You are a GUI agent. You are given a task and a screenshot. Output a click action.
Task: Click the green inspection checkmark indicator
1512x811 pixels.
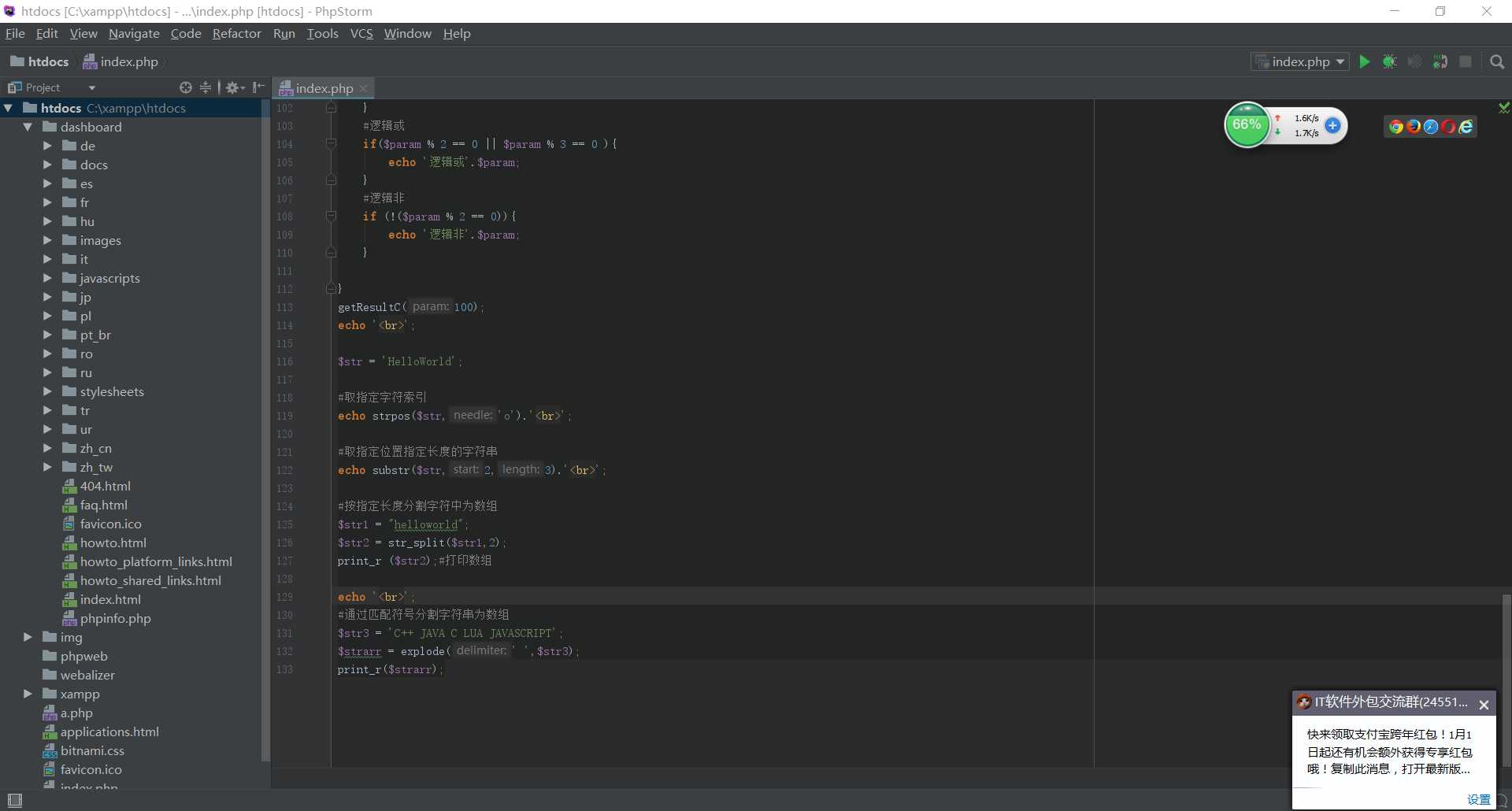[x=1504, y=107]
